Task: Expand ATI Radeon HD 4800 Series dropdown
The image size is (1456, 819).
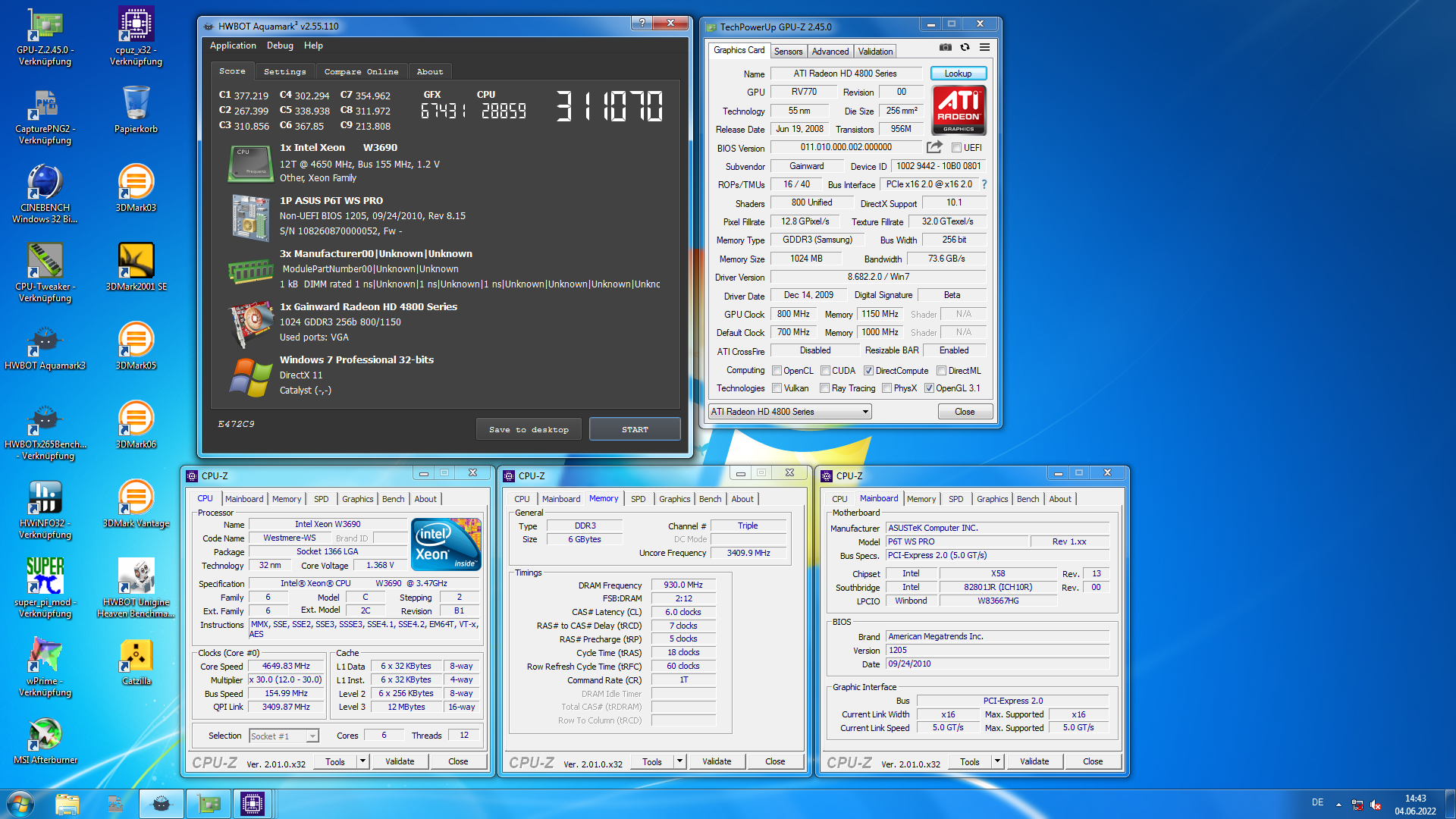Action: pos(789,412)
